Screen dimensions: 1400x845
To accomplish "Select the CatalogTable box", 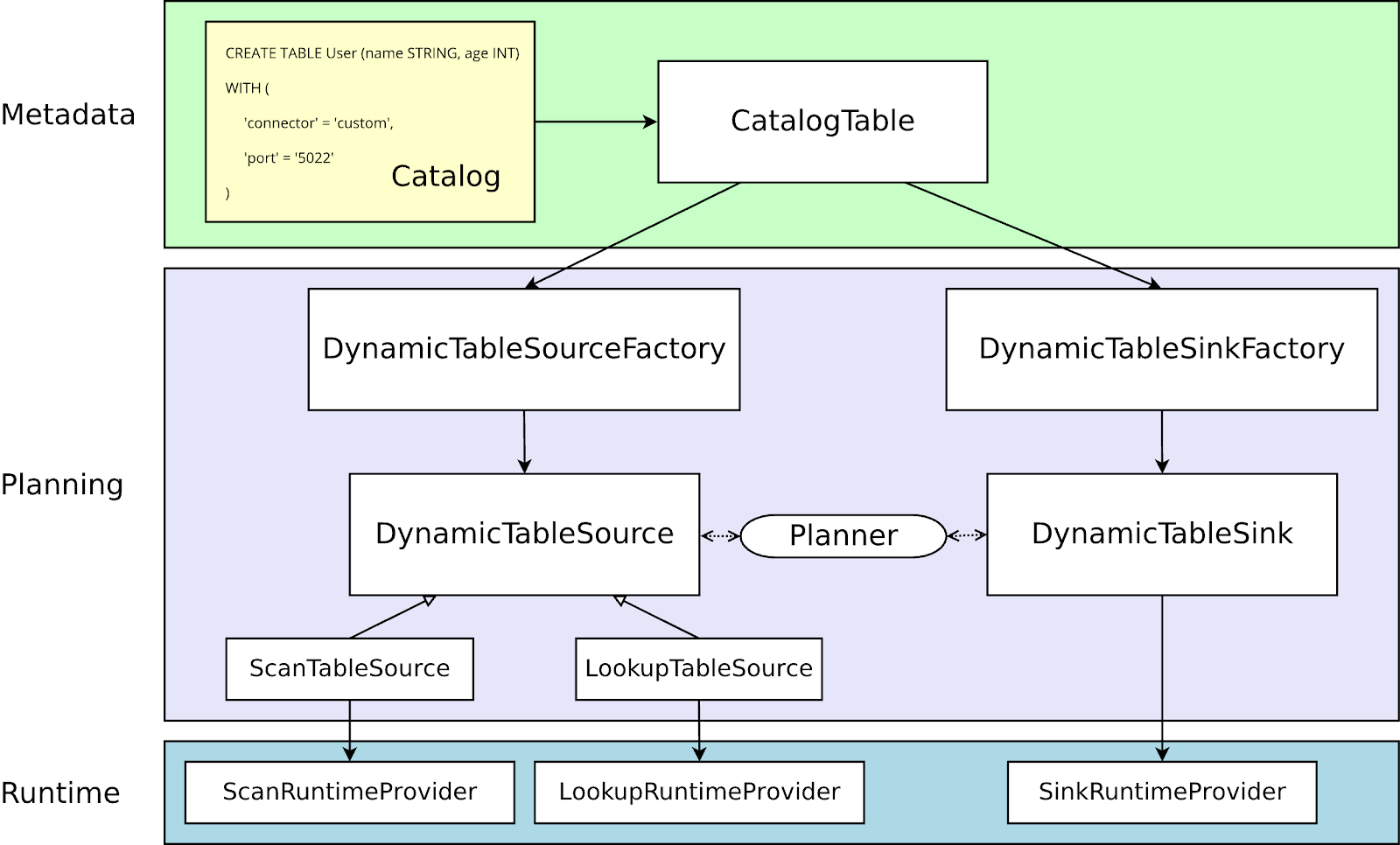I will click(x=821, y=122).
